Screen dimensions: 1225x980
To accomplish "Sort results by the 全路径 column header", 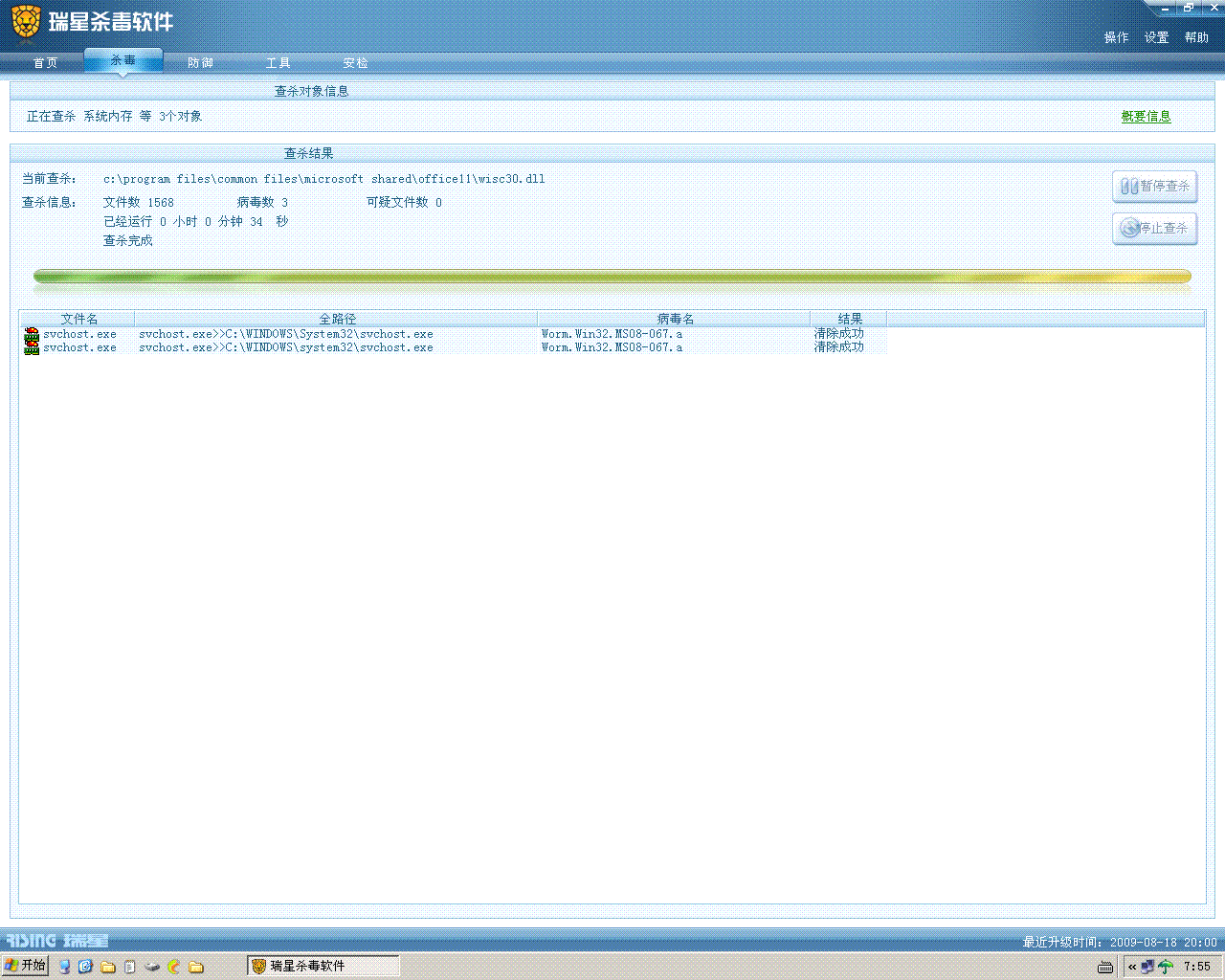I will (337, 319).
